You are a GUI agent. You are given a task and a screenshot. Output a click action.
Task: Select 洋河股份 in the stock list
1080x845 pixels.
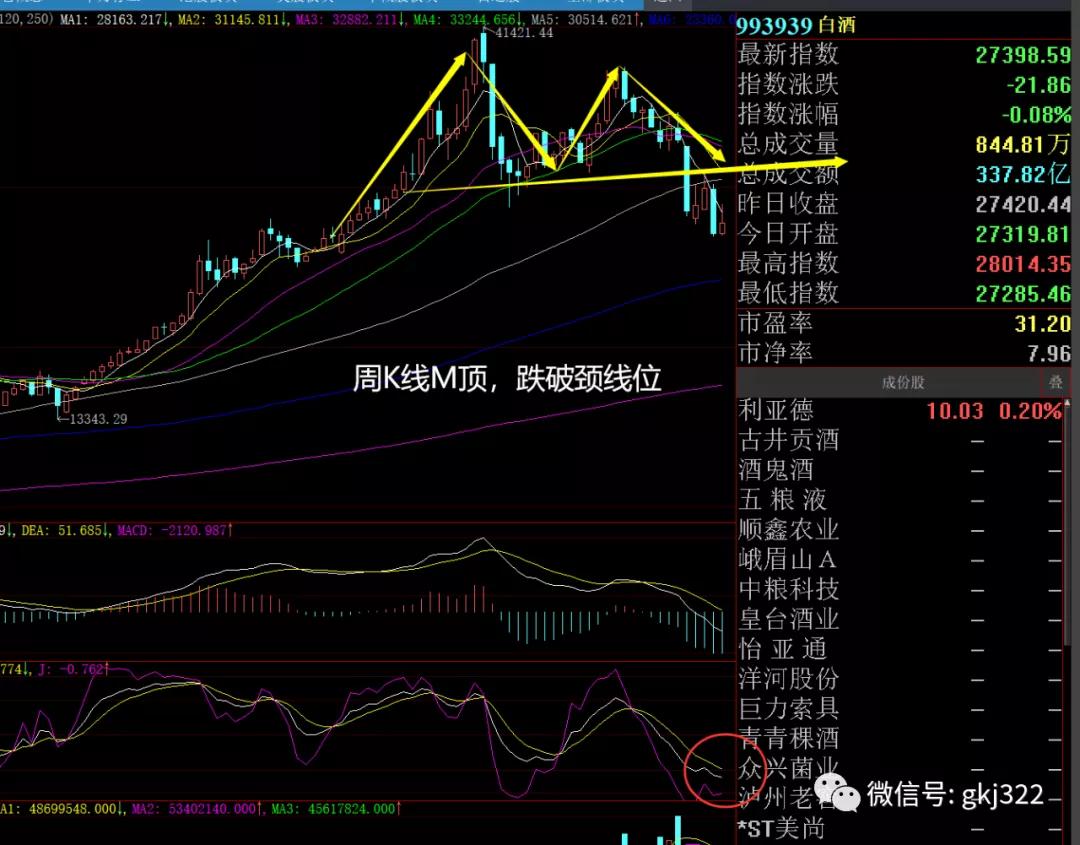789,679
